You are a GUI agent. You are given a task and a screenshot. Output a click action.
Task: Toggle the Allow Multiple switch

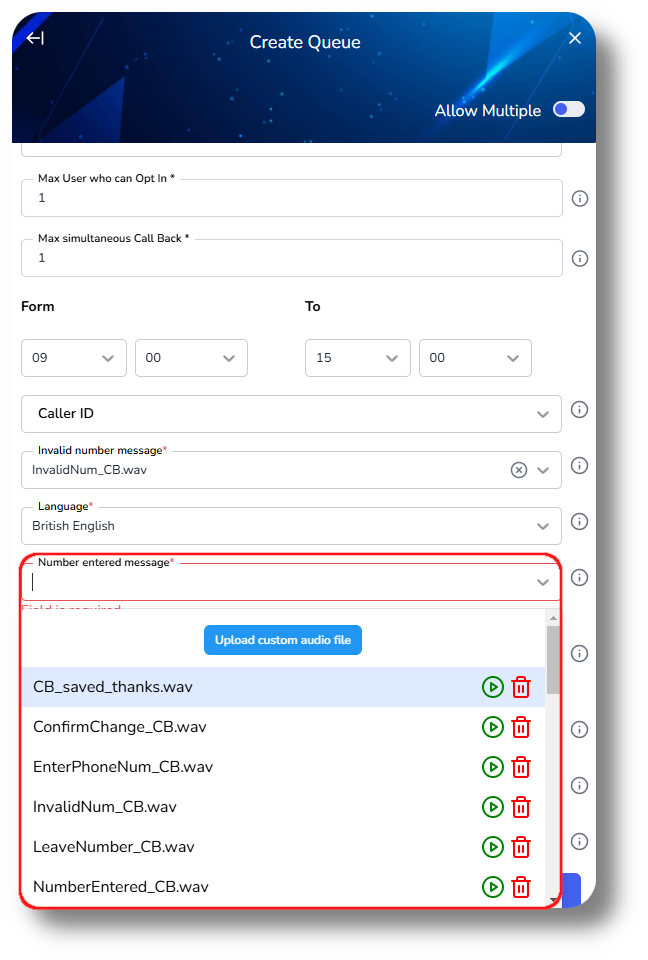568,110
